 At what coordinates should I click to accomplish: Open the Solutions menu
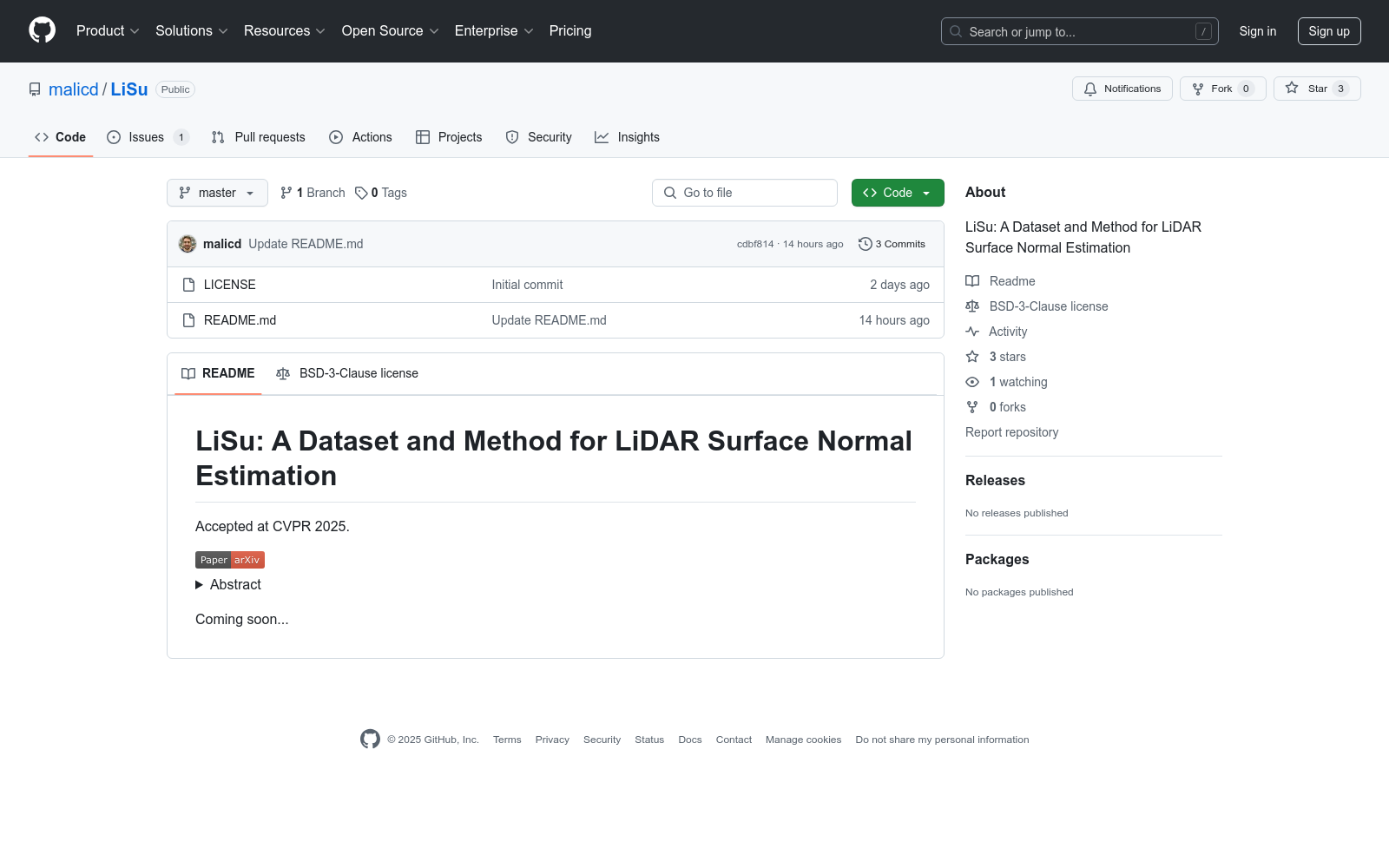coord(191,30)
